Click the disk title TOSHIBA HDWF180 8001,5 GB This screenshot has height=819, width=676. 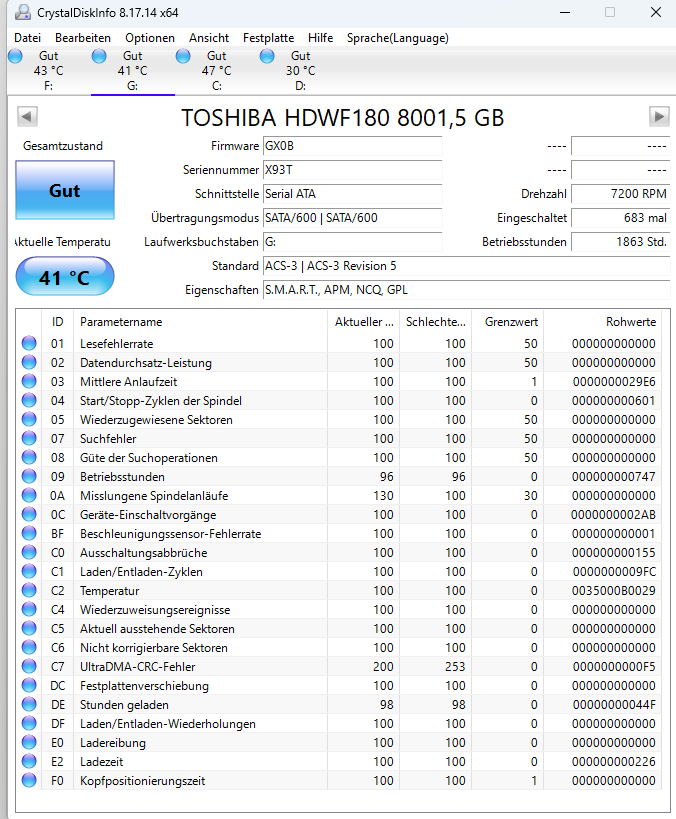point(342,118)
